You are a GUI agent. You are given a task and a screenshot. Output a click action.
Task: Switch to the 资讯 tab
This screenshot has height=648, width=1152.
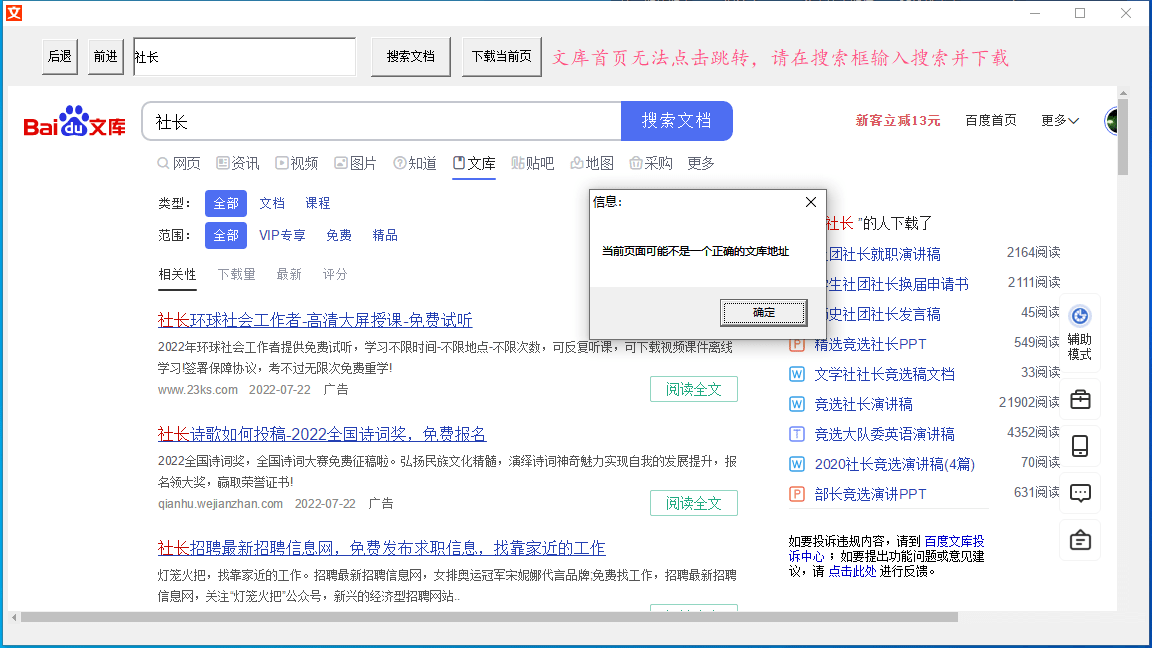pos(238,163)
